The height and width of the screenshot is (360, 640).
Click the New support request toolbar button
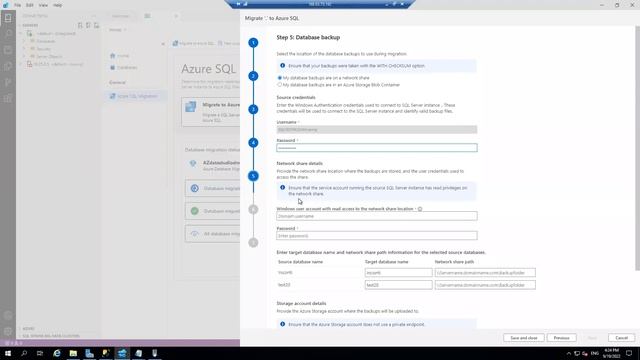coord(229,43)
